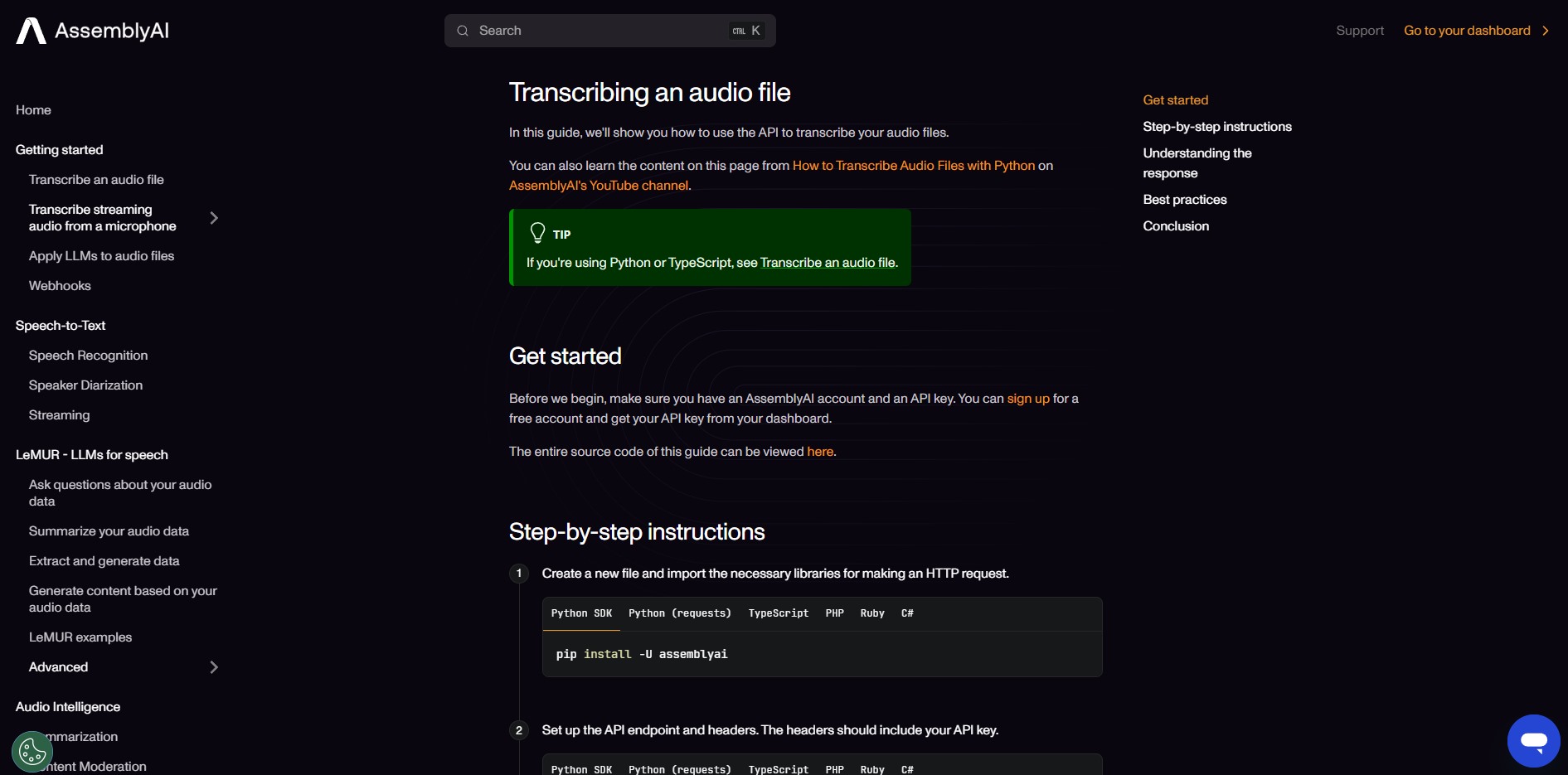Click the Get started section heading in the article

(566, 356)
